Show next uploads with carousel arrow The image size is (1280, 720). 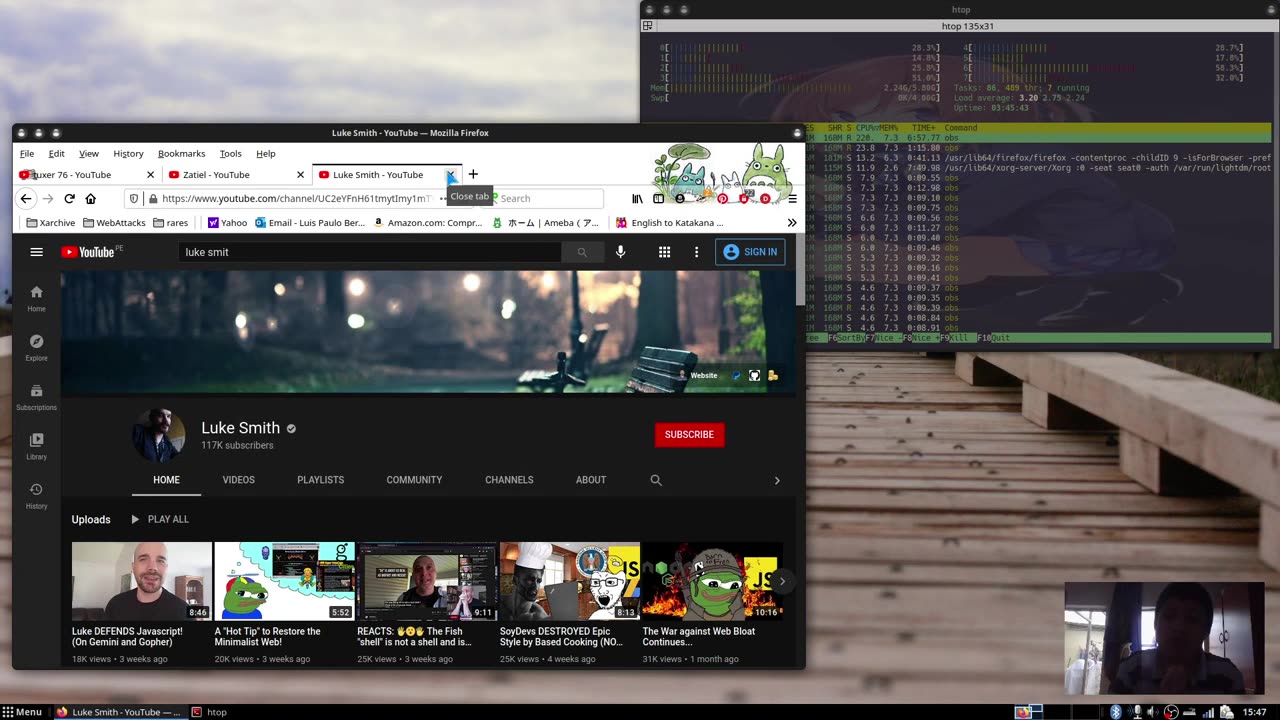(782, 580)
